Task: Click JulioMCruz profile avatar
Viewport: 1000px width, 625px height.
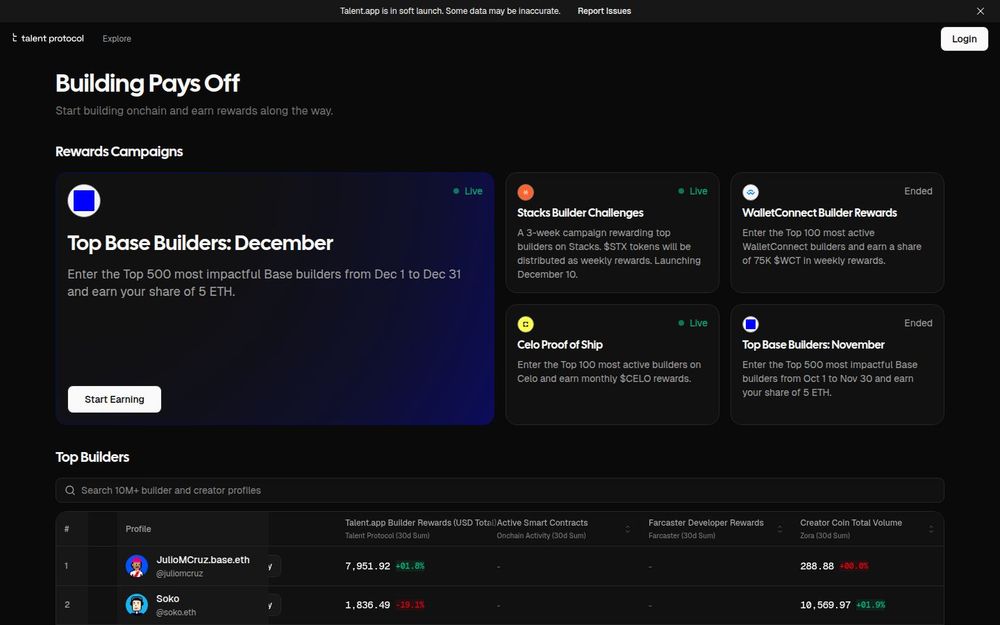Action: (136, 566)
